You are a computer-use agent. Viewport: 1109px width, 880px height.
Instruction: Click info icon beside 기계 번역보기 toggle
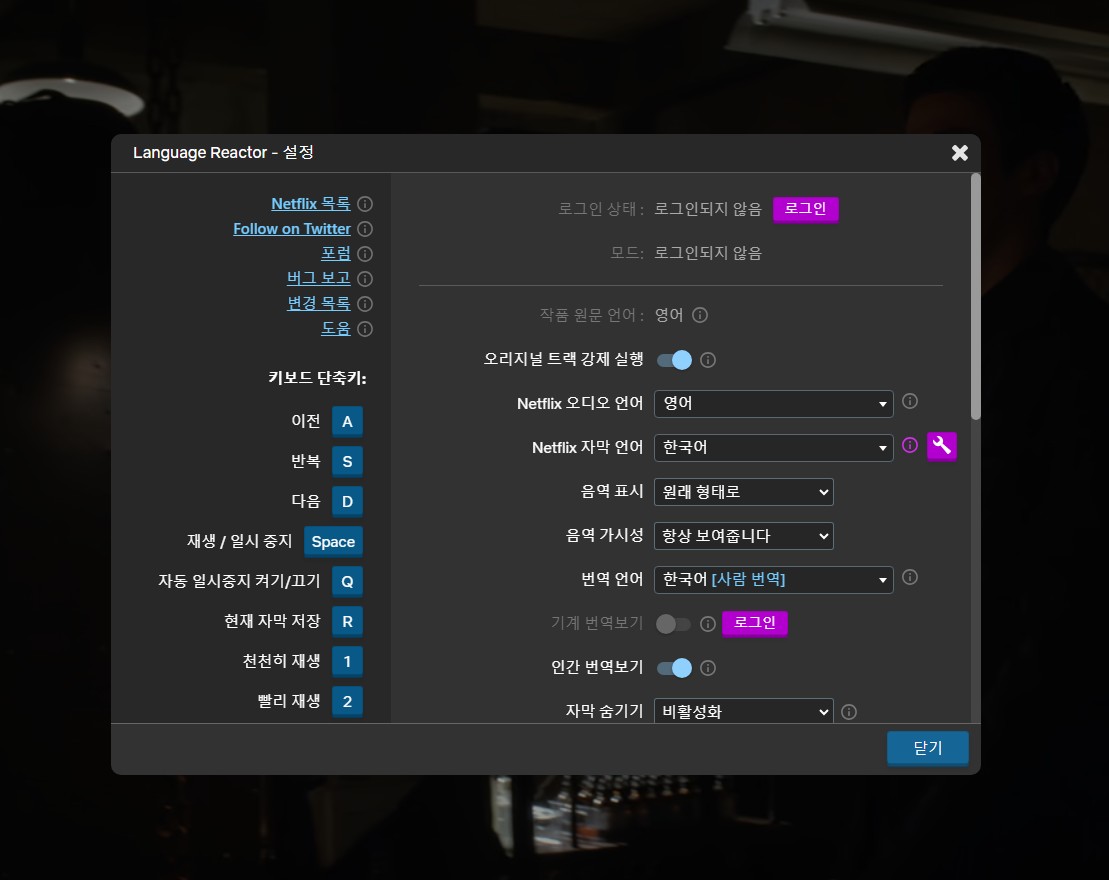click(x=707, y=624)
